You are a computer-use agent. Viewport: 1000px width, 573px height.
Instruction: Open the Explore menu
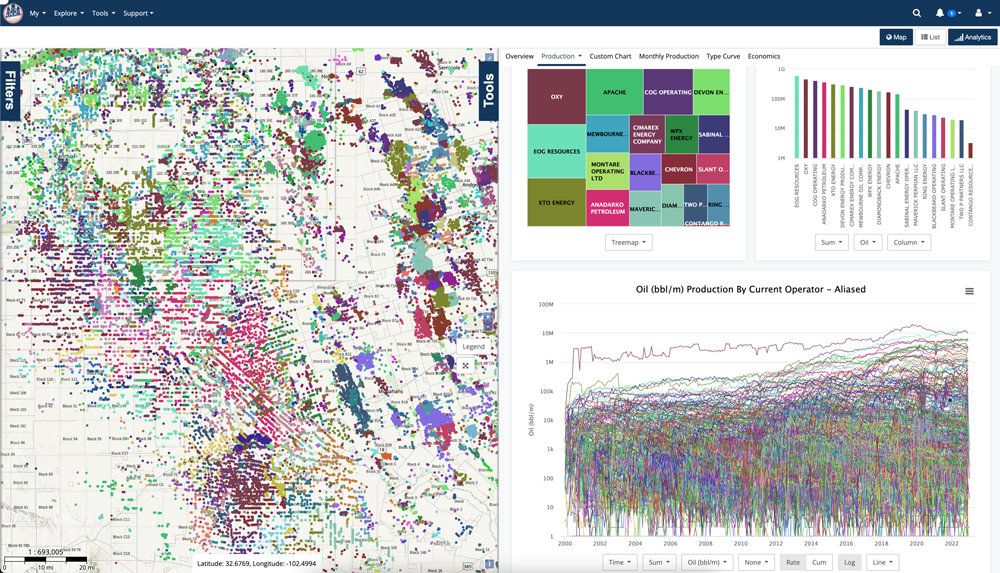point(68,13)
